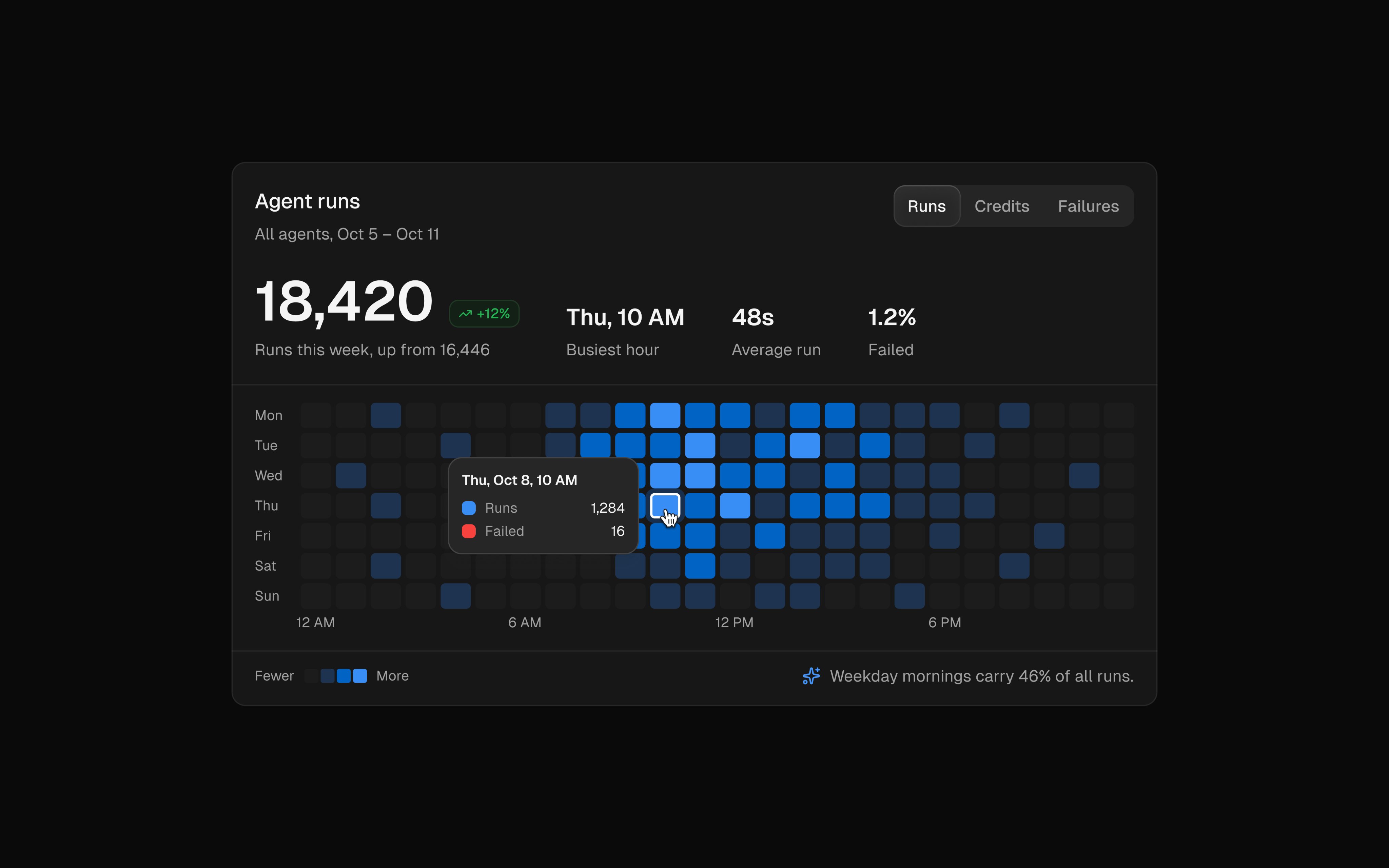Click the 48s average run value

click(752, 317)
